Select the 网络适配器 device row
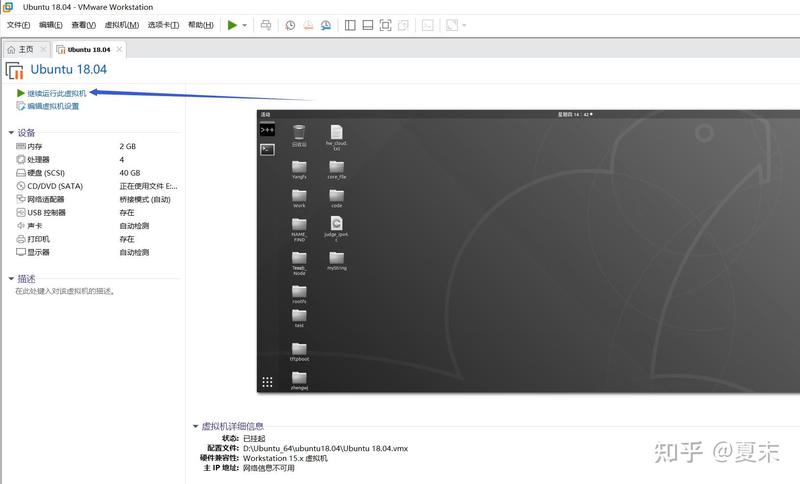This screenshot has height=484, width=800. 97,199
